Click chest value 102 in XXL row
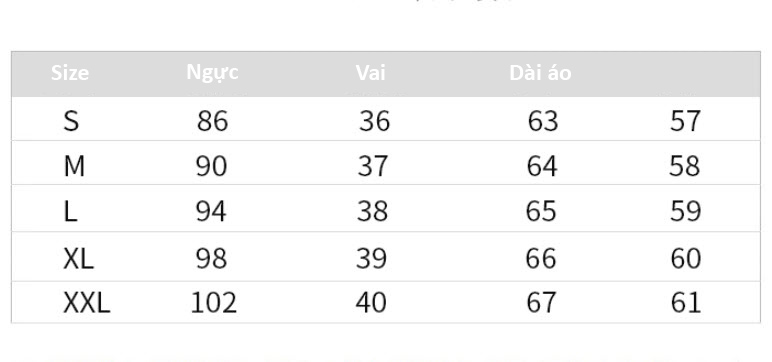The image size is (772, 362). (214, 303)
